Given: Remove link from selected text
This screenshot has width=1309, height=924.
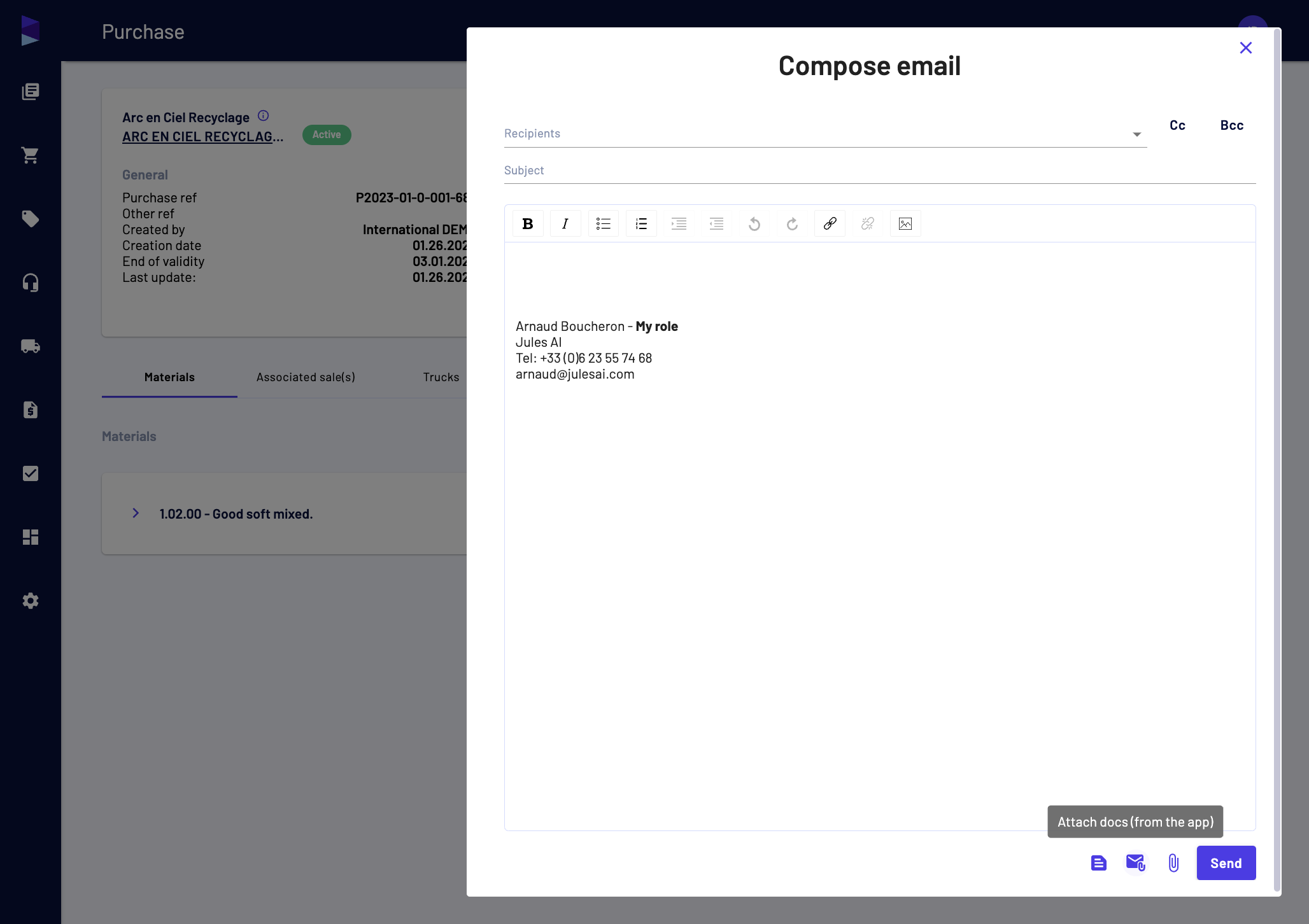Looking at the screenshot, I should click(x=868, y=223).
